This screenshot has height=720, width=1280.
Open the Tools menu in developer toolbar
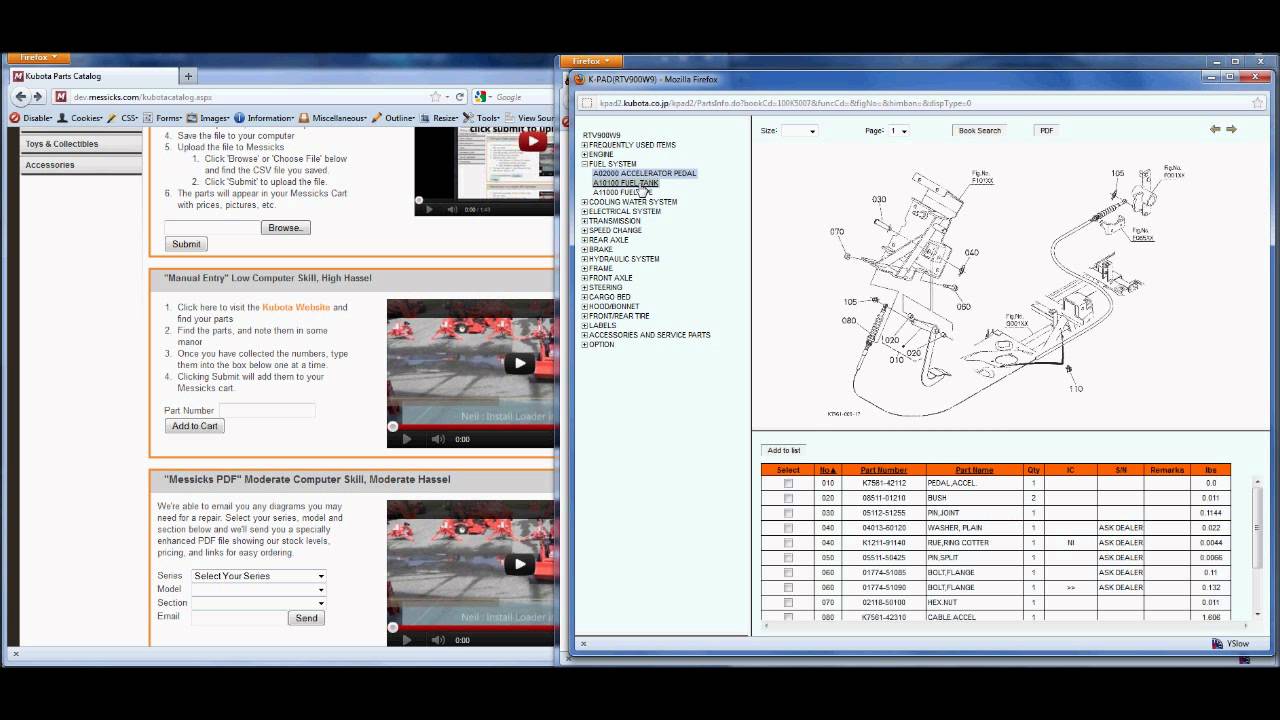482,118
